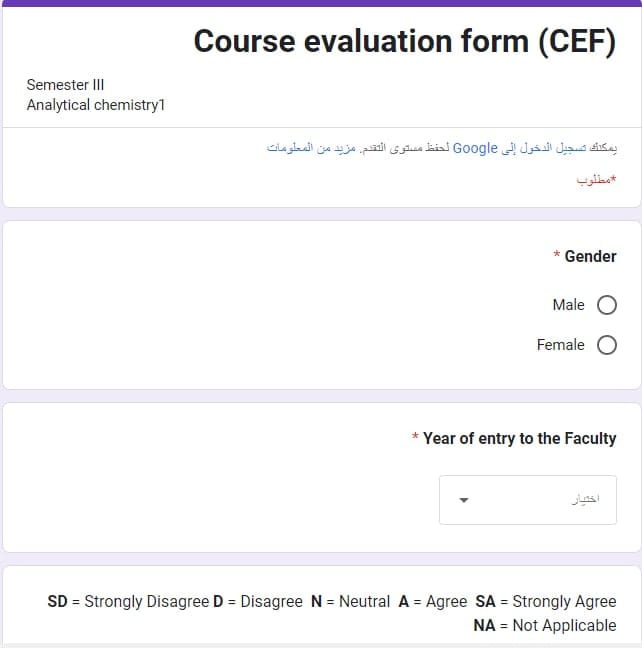Click the "Analytical chemistry1" description text

(95, 105)
